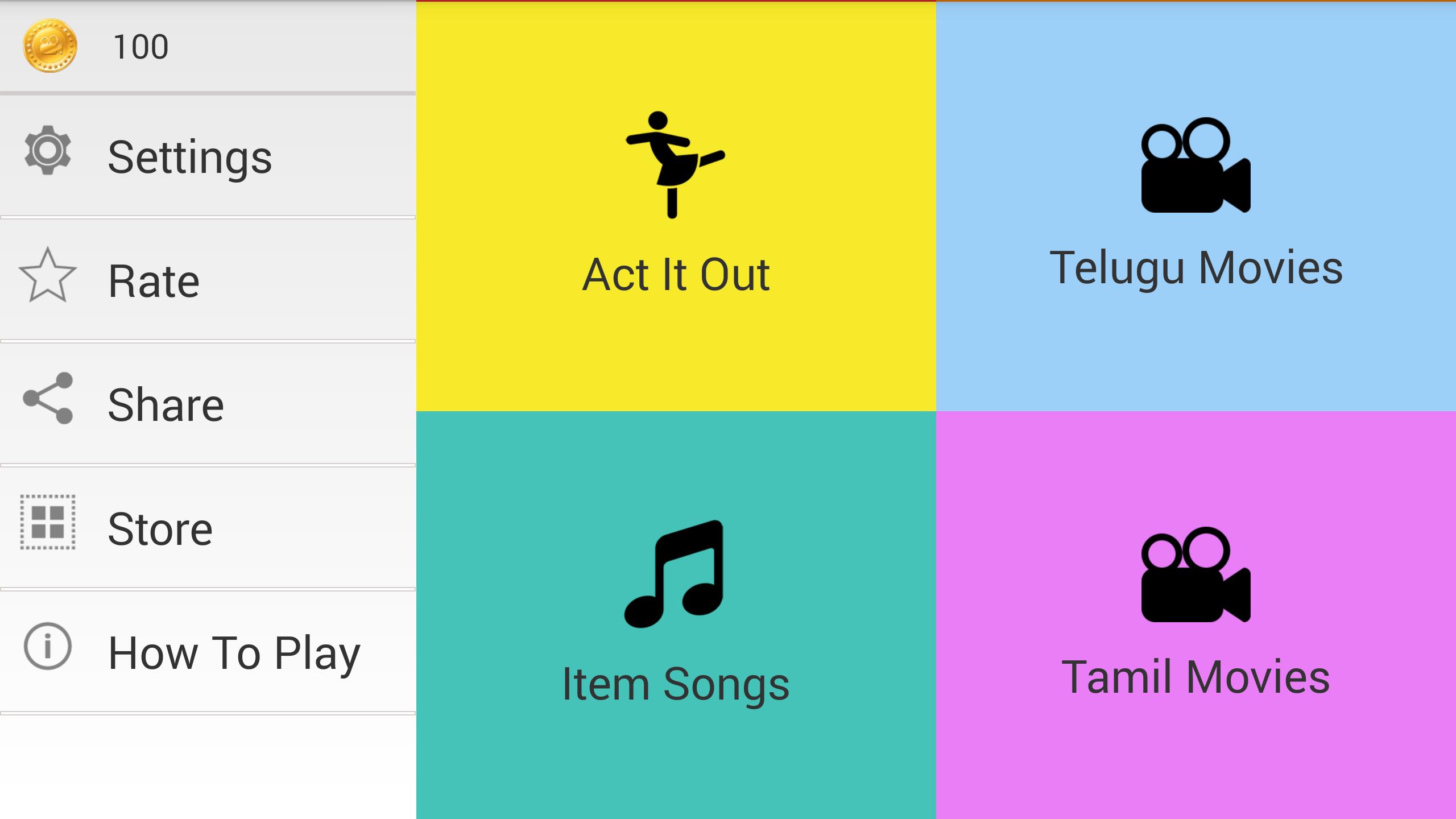
Task: Select the Rate menu entry
Action: (154, 281)
